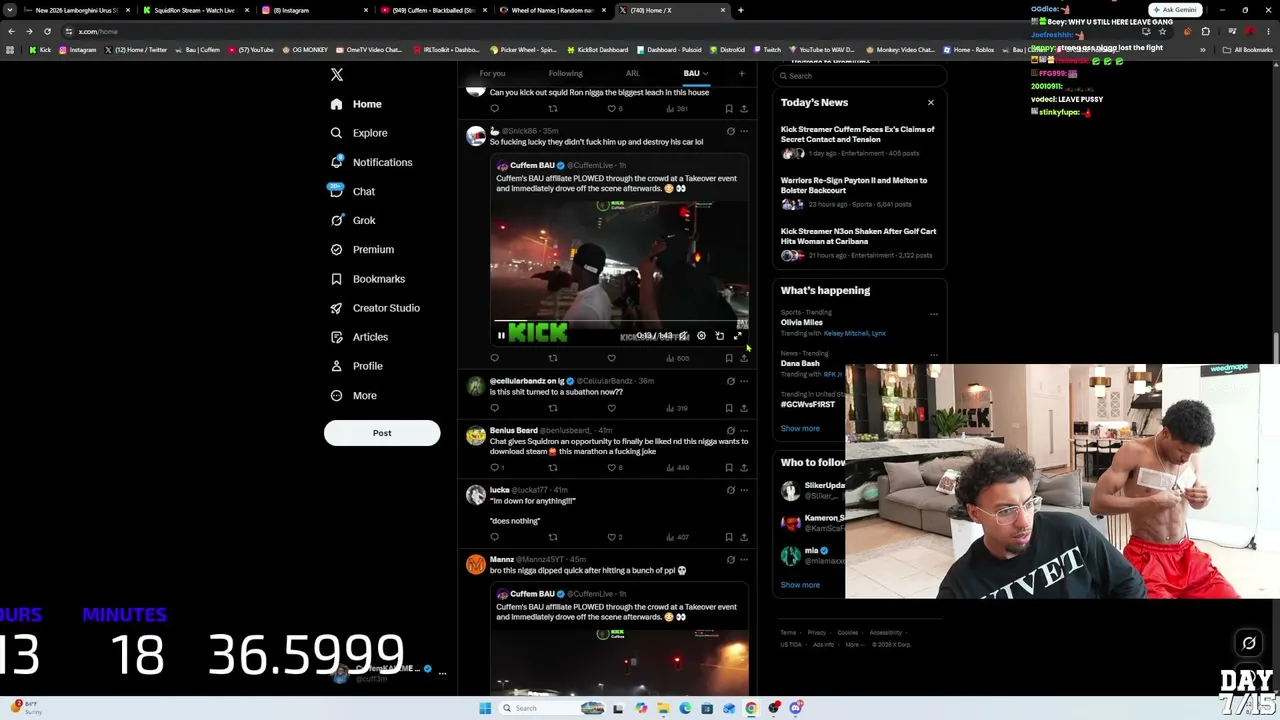The width and height of the screenshot is (1280, 720).
Task: Open the Profile page from the sidebar
Action: [x=357, y=366]
